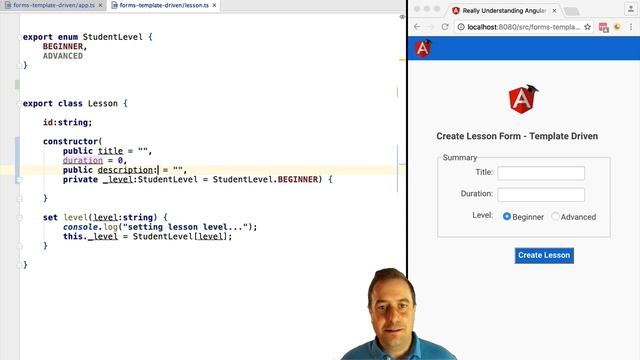This screenshot has height=360, width=640.
Task: Click 'export enum StudentLevel' declaration text
Action: tap(83, 37)
